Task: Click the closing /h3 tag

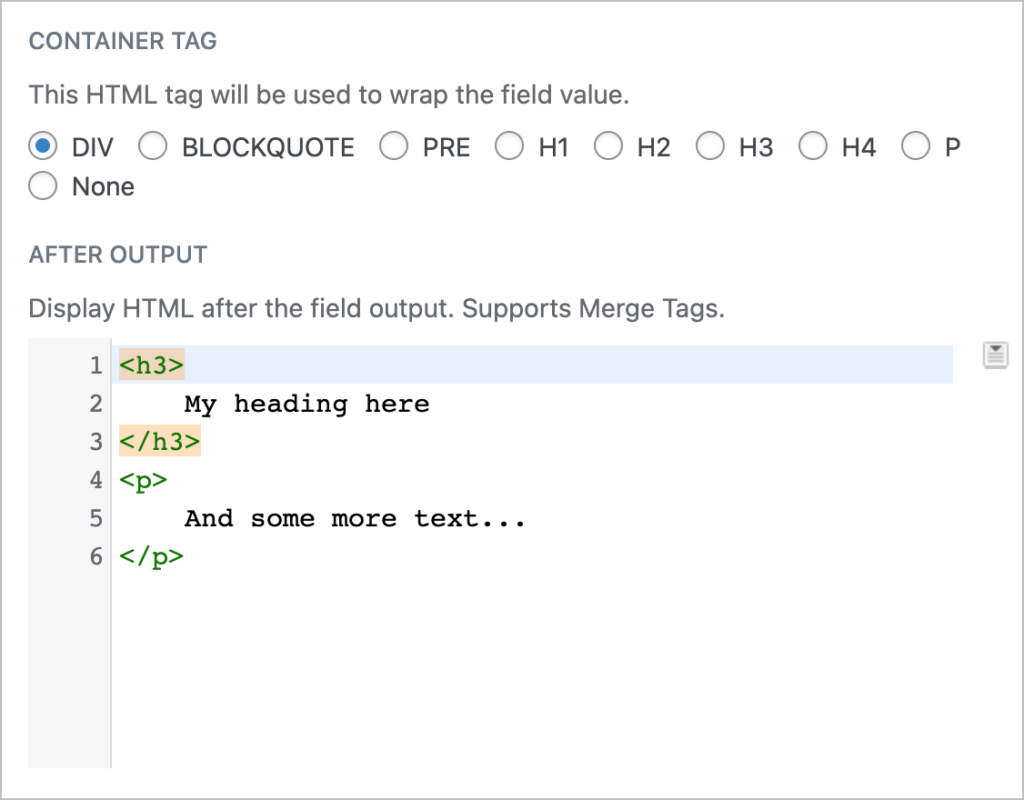Action: point(159,441)
